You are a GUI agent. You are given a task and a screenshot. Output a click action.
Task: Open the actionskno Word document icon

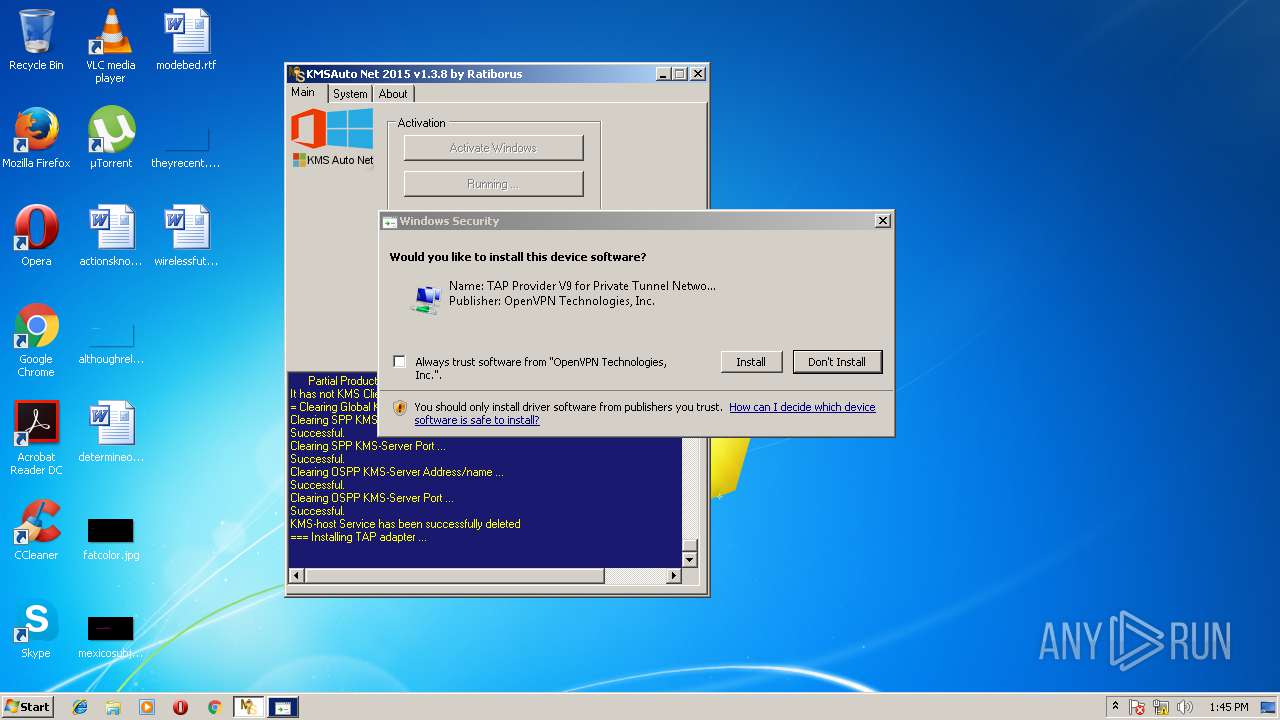pyautogui.click(x=110, y=236)
